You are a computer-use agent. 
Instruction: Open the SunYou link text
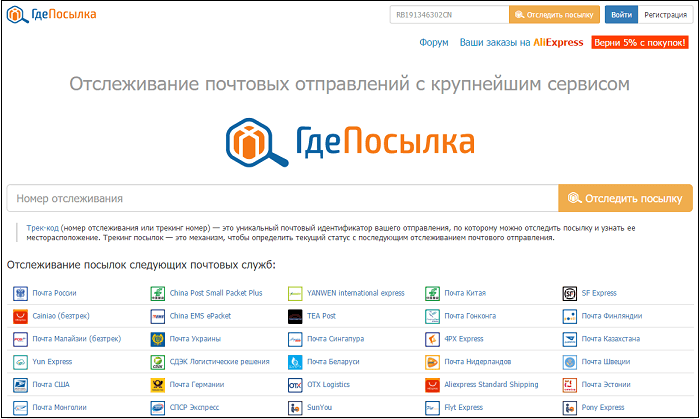(320, 407)
